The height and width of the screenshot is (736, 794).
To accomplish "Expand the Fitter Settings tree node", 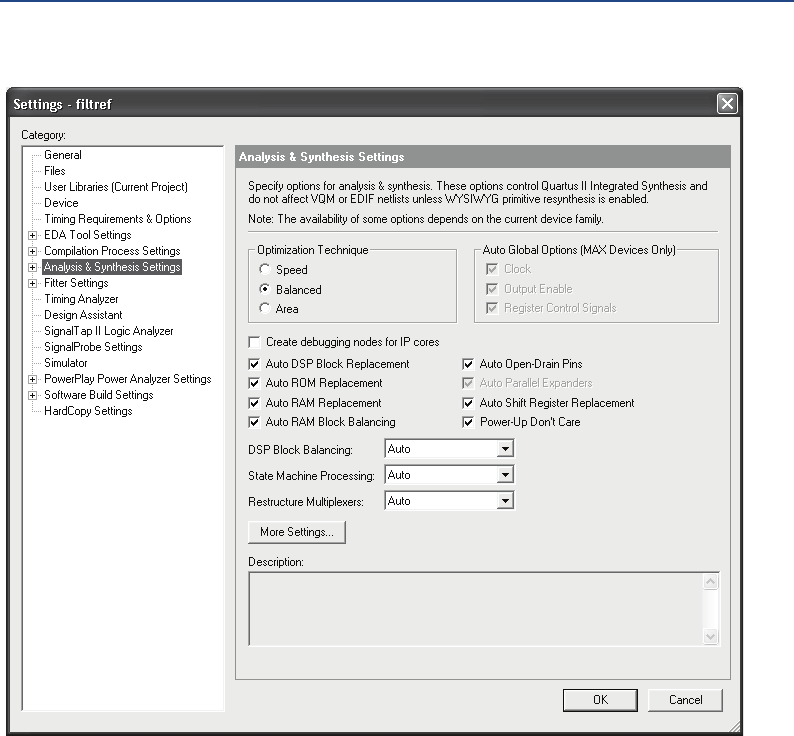I will (x=33, y=283).
